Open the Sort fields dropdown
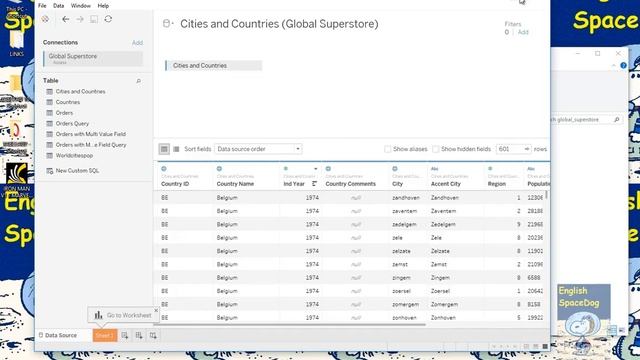Viewport: 640px width, 360px height. tap(258, 149)
